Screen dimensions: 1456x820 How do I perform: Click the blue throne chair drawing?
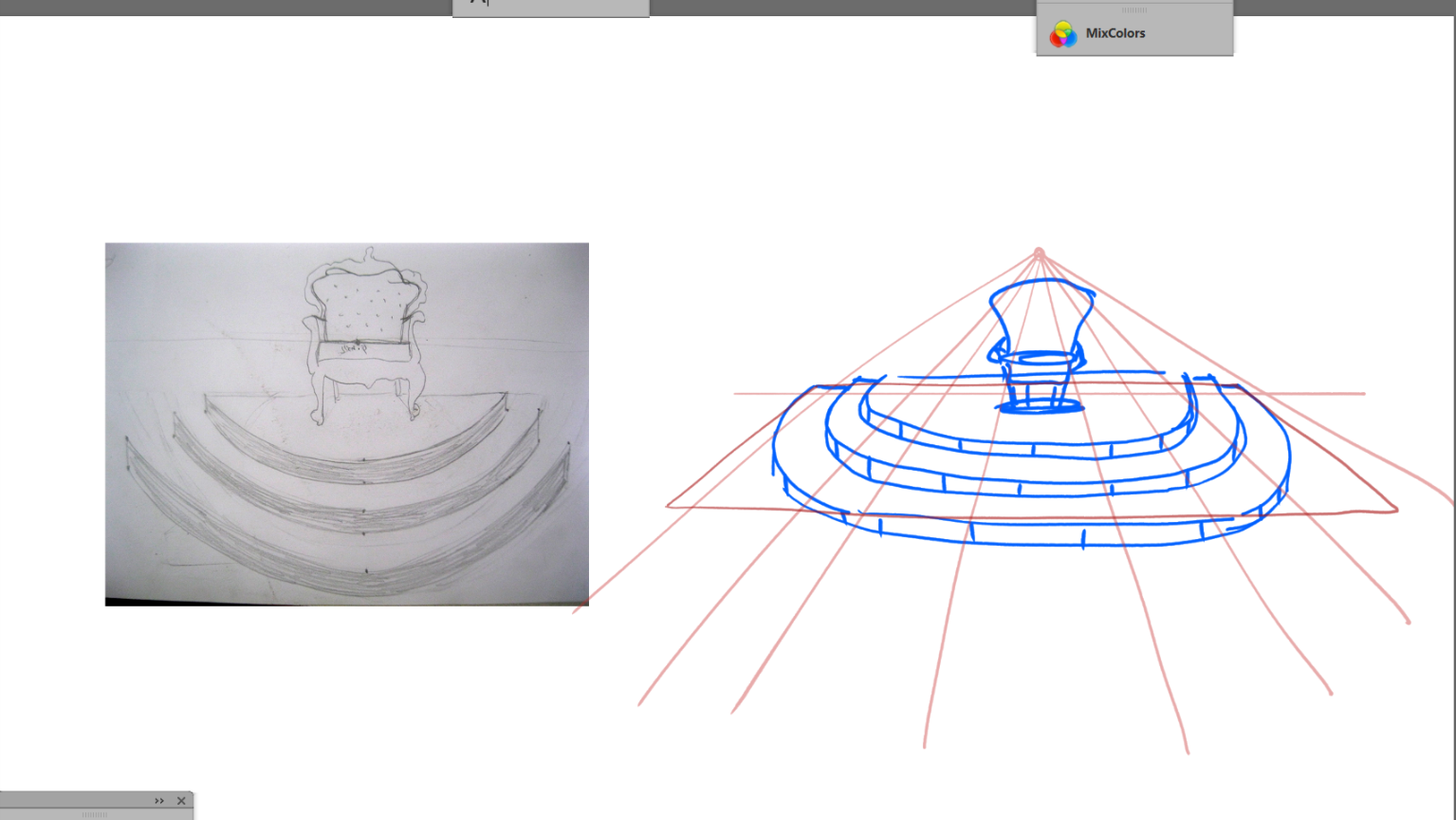1041,327
